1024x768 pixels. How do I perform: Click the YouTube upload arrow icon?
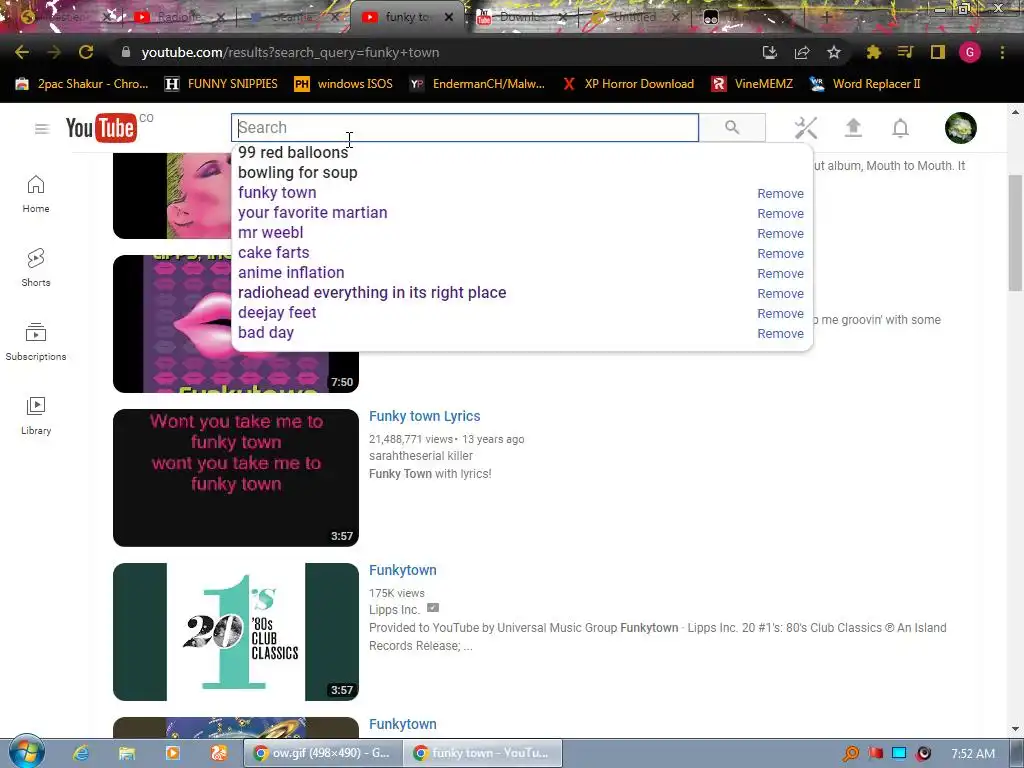tap(854, 128)
